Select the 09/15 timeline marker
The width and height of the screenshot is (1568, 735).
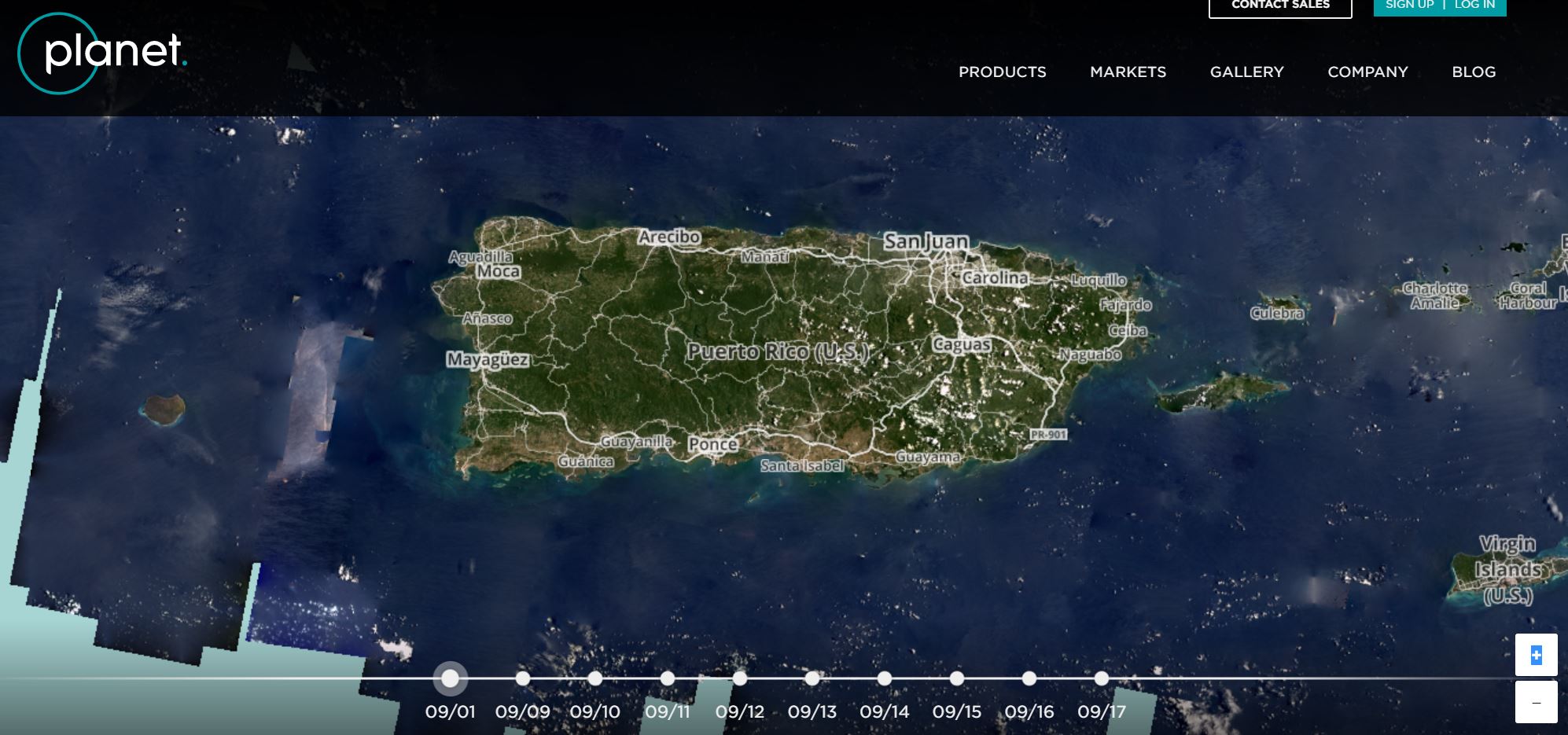pyautogui.click(x=957, y=678)
